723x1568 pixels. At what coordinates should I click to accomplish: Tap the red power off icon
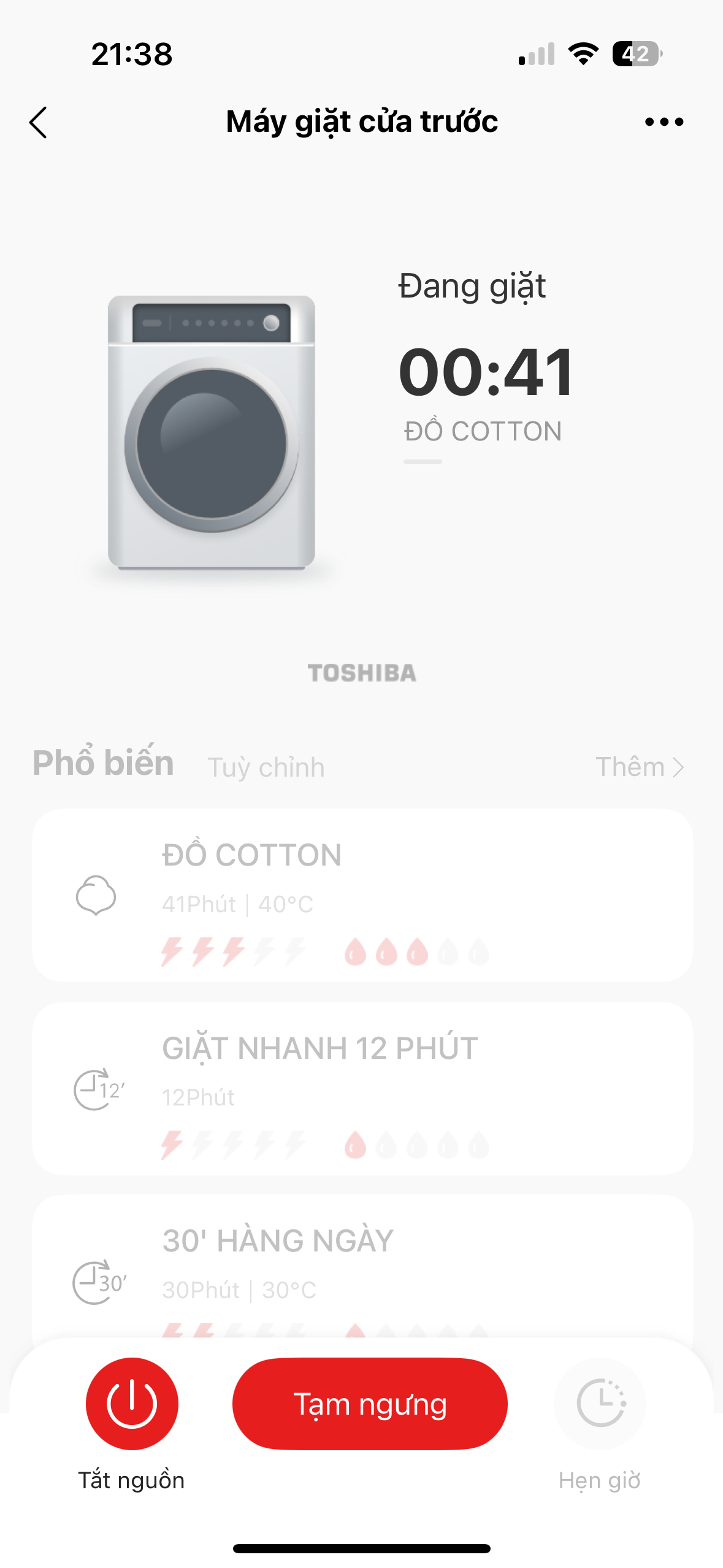132,1404
